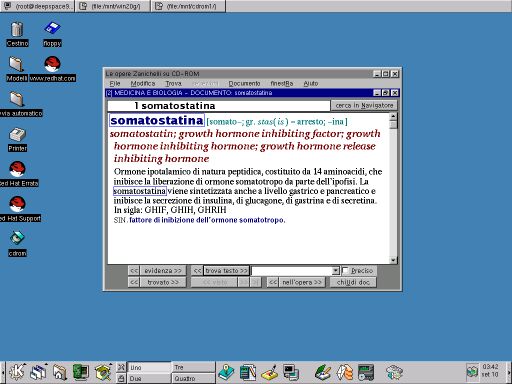
Task: Click the Le opere Zanichelli su CD-ROM title bar
Action: tap(238, 74)
